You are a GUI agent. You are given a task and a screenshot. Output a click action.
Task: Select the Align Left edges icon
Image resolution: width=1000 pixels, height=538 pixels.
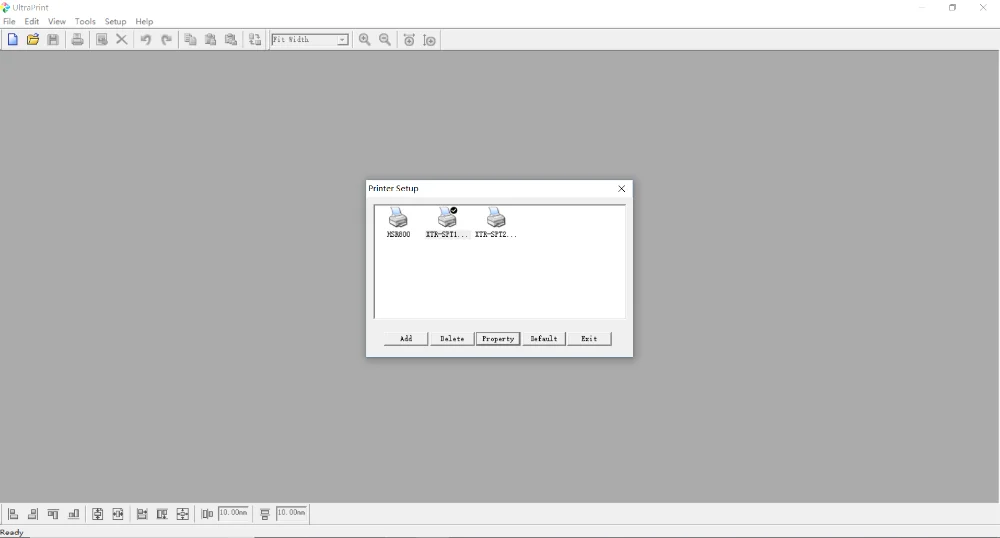pyautogui.click(x=12, y=514)
